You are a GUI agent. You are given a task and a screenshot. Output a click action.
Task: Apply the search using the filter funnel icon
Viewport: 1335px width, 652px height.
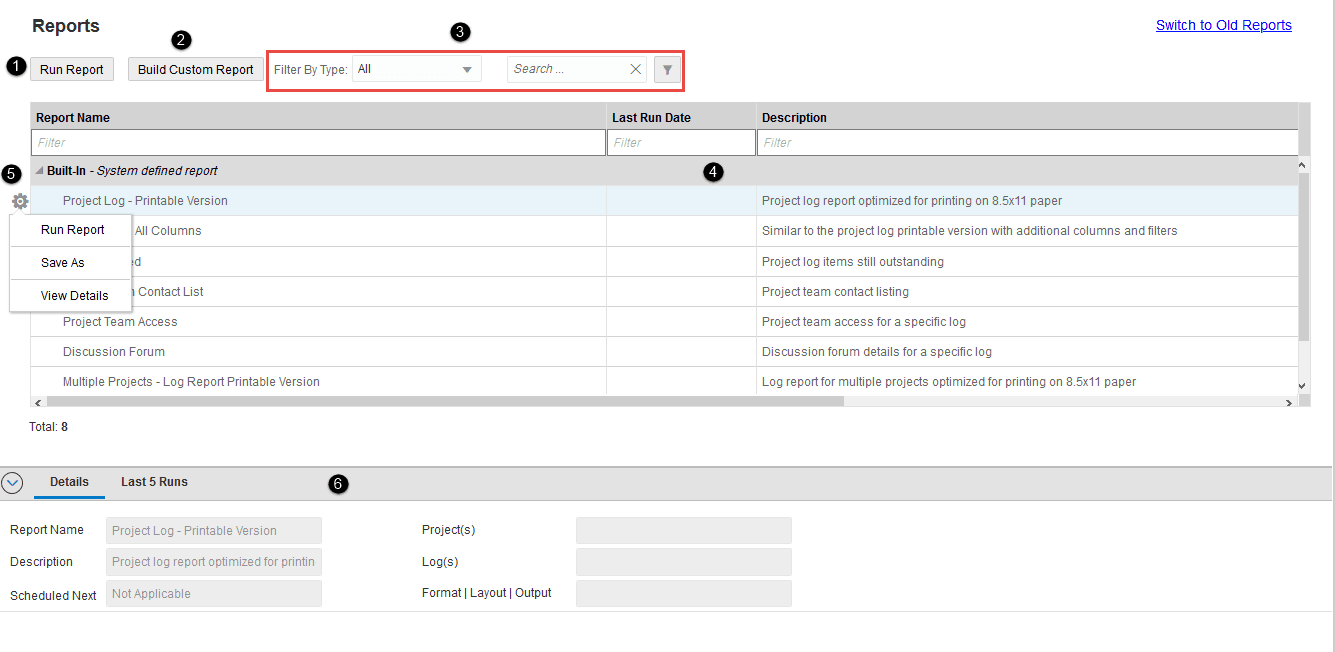[x=666, y=69]
